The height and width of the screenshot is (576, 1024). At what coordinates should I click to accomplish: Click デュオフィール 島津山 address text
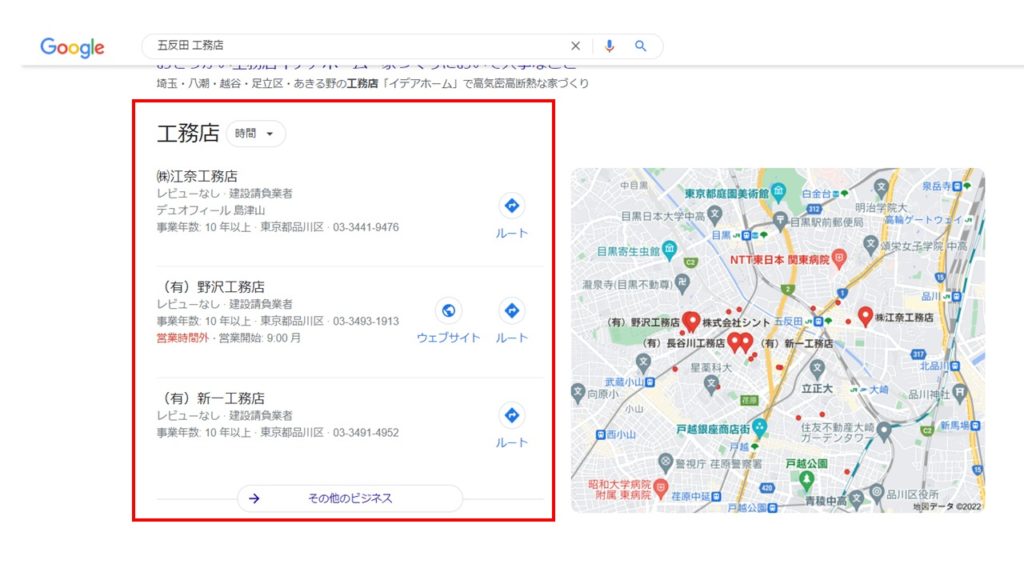[210, 210]
